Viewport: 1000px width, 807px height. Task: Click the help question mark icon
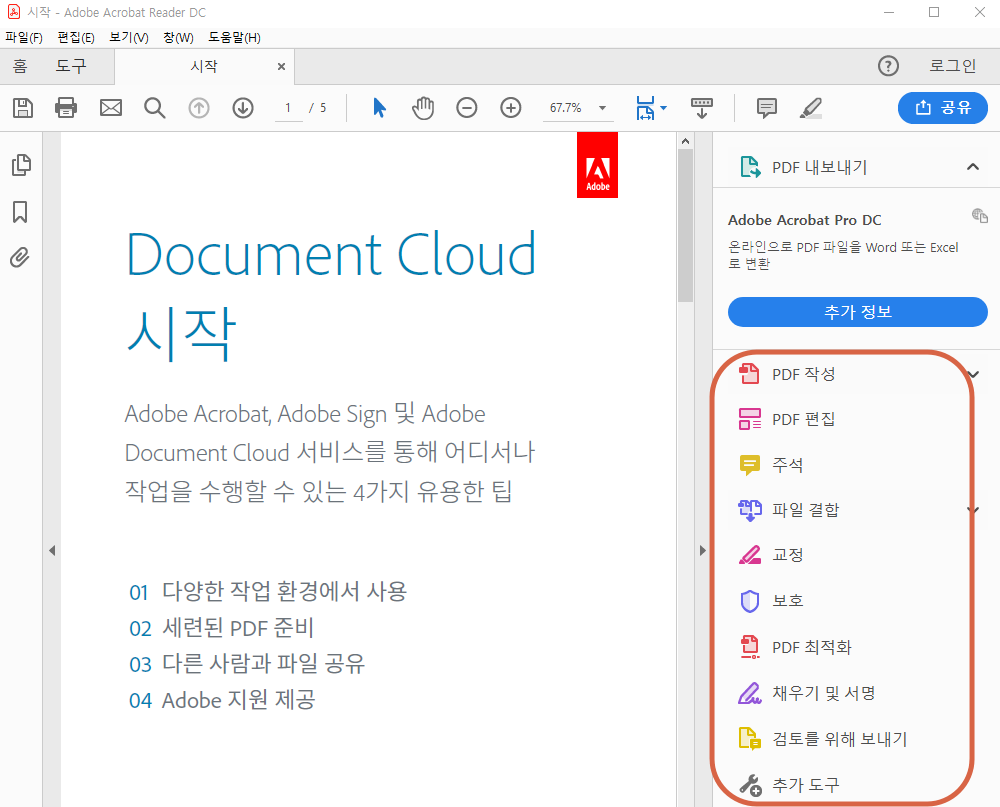point(888,66)
